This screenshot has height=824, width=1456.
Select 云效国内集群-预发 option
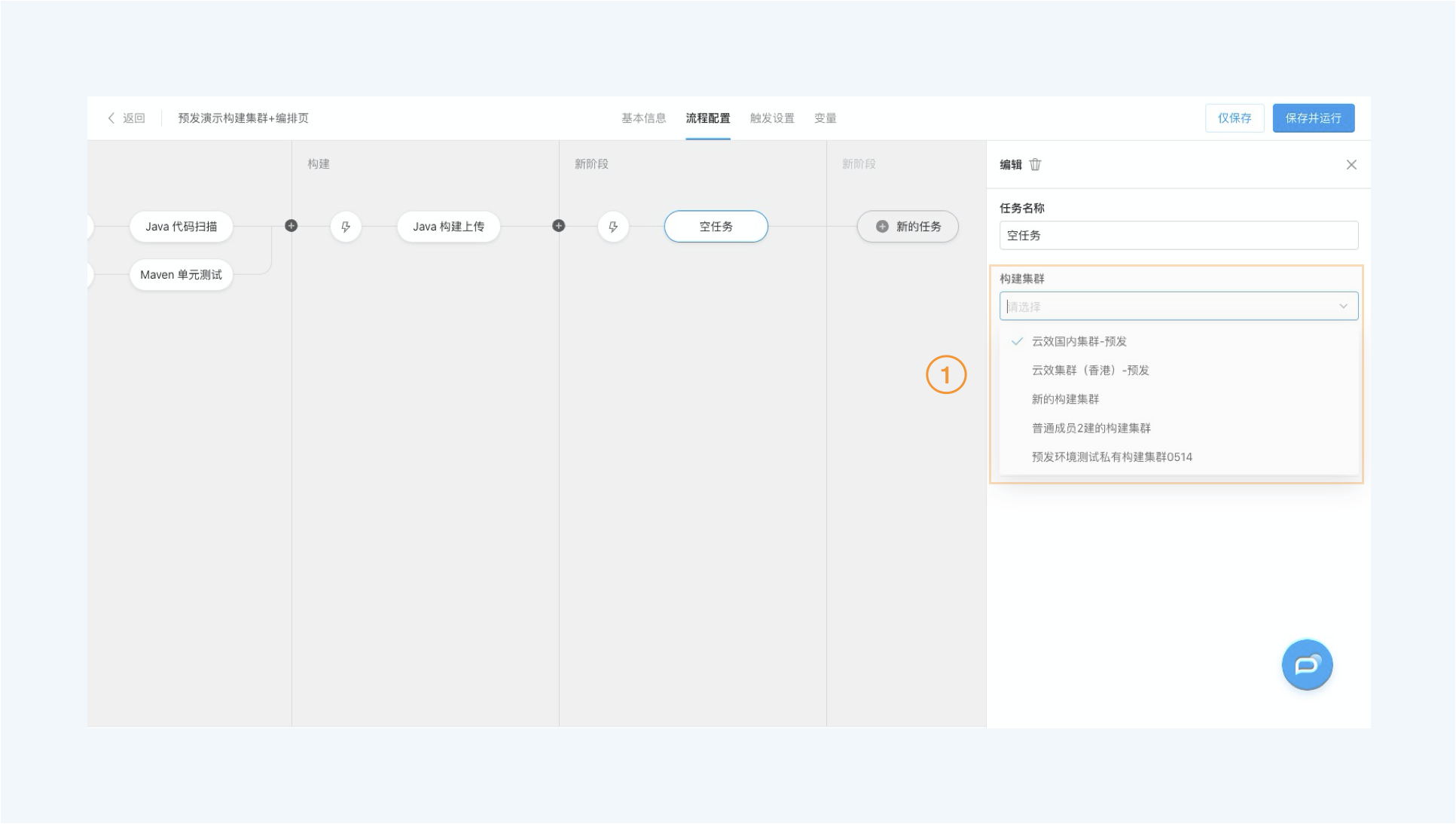[1179, 341]
